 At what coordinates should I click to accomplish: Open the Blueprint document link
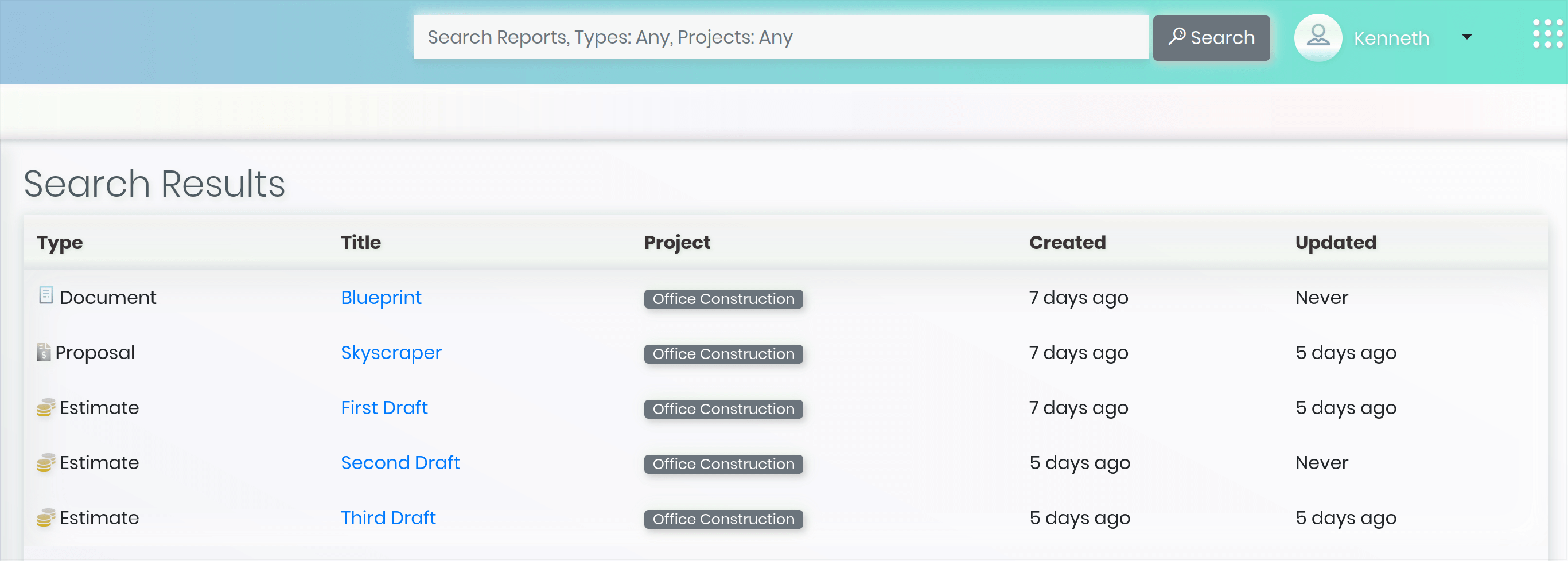coord(380,298)
